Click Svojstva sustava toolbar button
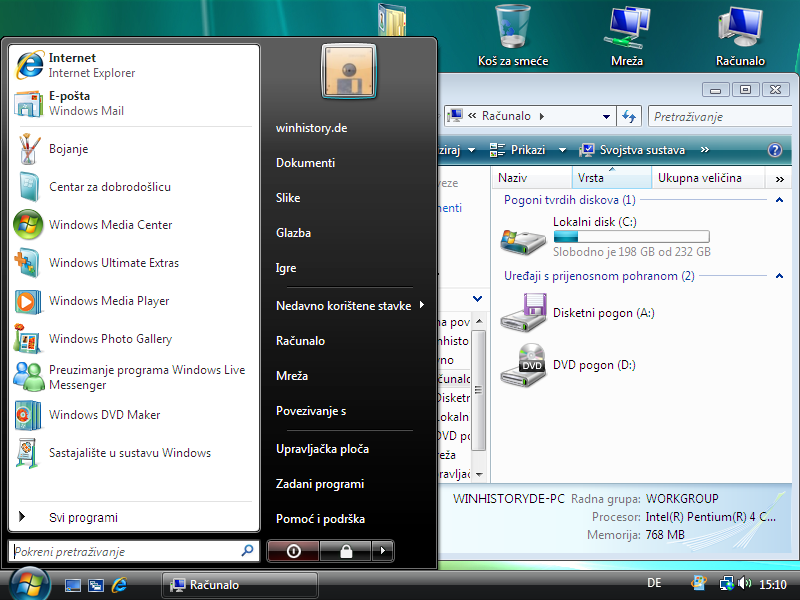Viewport: 800px width, 600px height. click(x=633, y=150)
